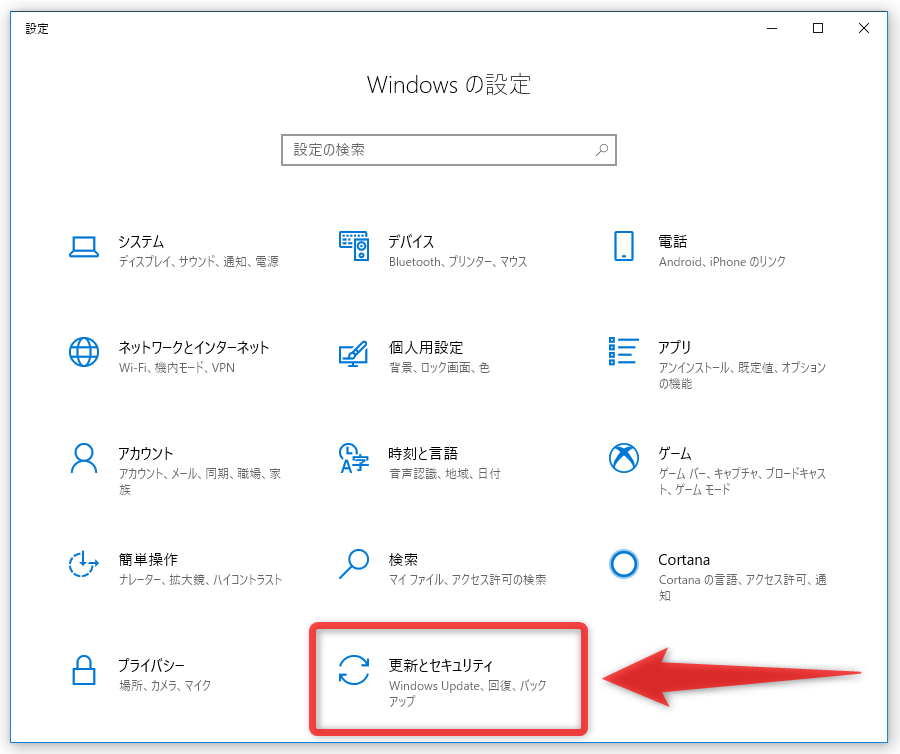Maximize the 設定 window
This screenshot has width=900, height=754.
[818, 28]
